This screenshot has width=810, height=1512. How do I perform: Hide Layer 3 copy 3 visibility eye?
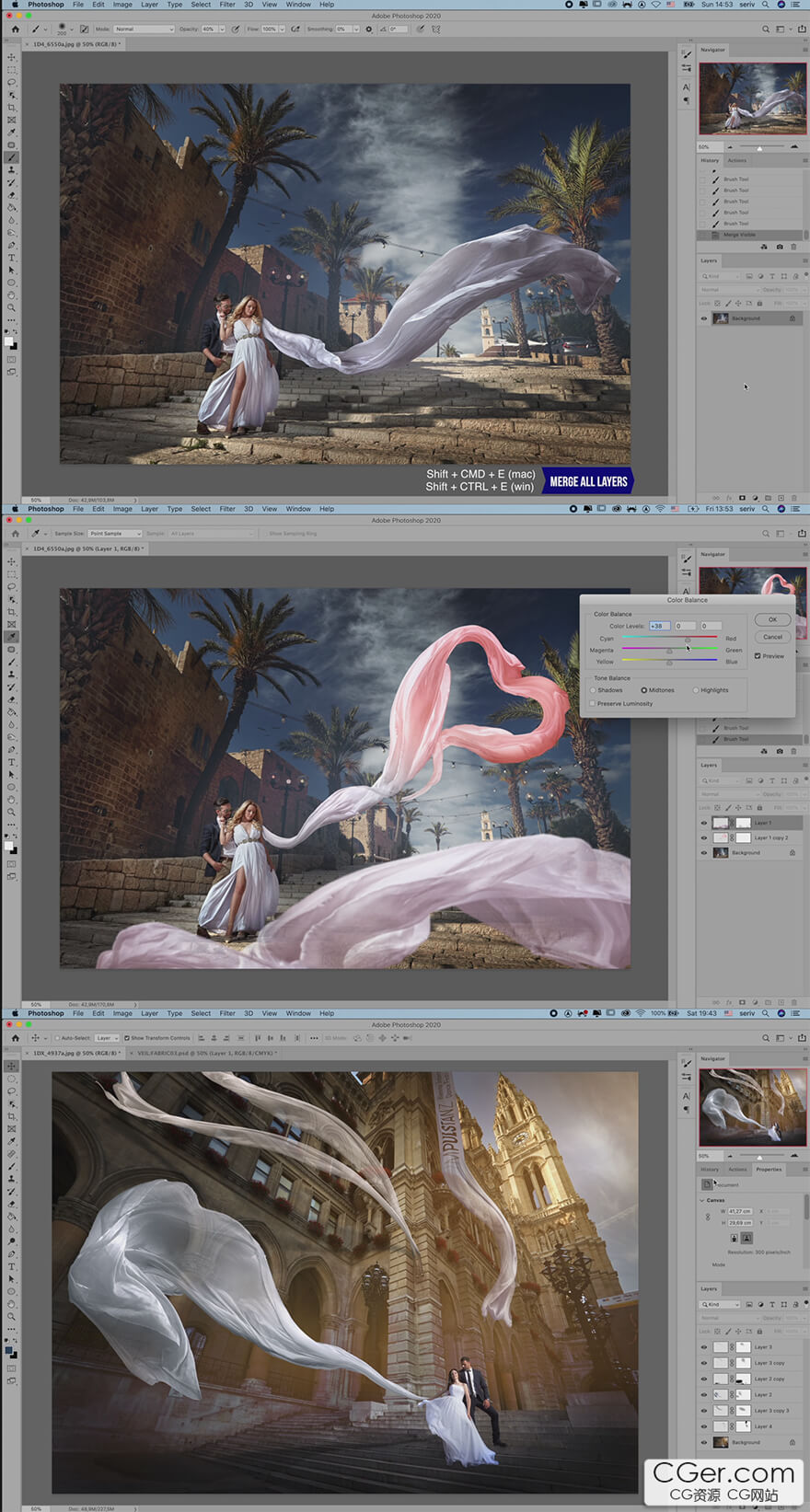(704, 1411)
